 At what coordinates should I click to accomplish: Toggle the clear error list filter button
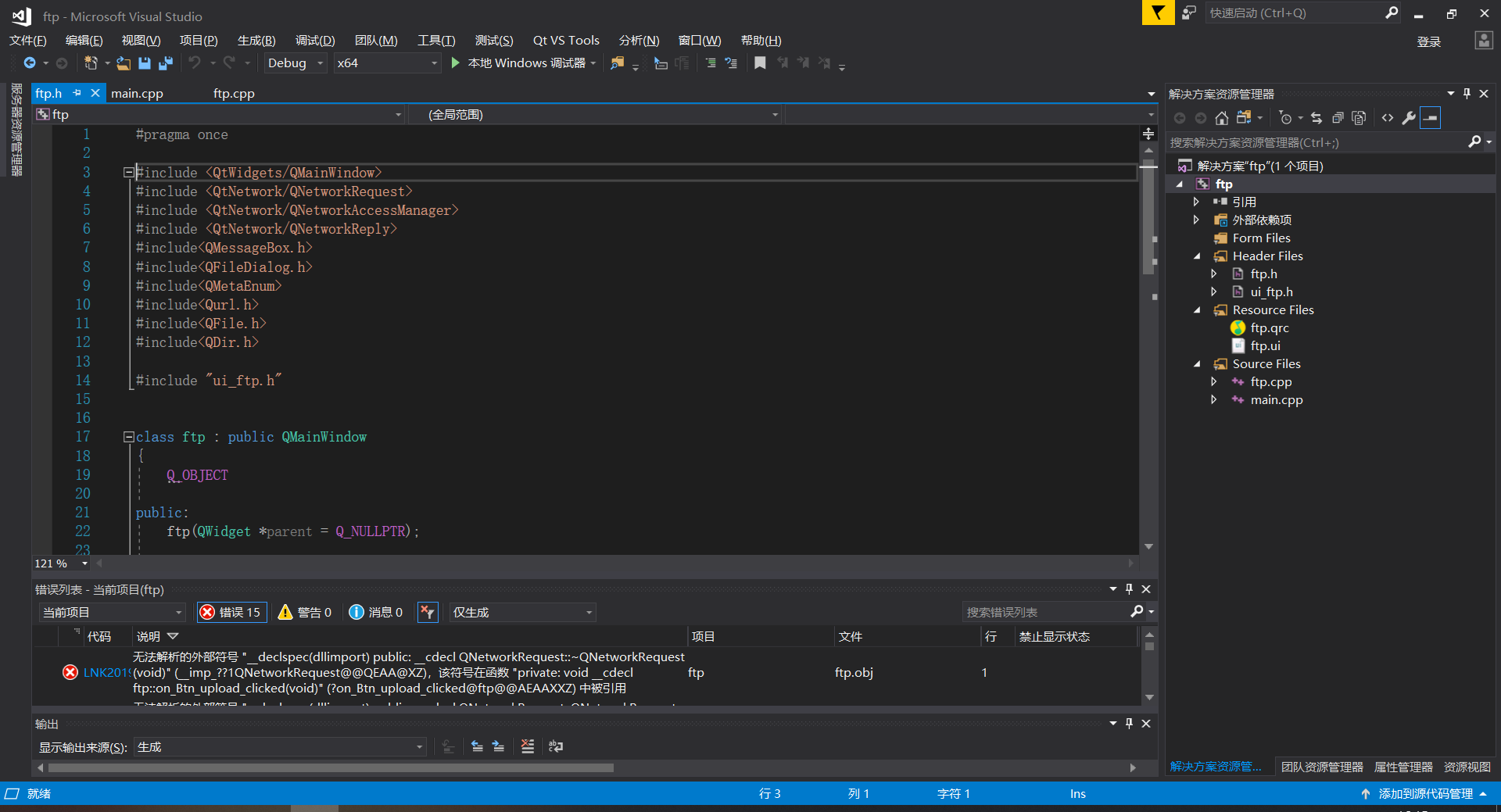[x=428, y=612]
